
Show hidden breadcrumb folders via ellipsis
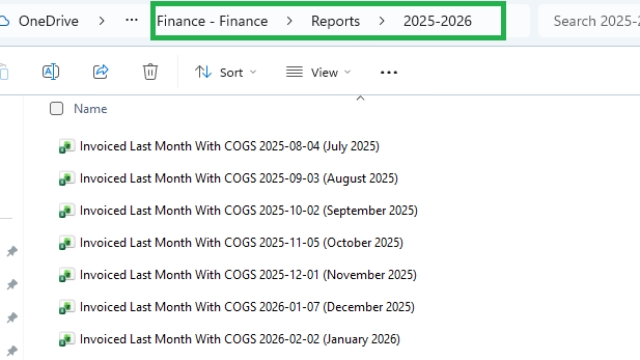coord(131,20)
